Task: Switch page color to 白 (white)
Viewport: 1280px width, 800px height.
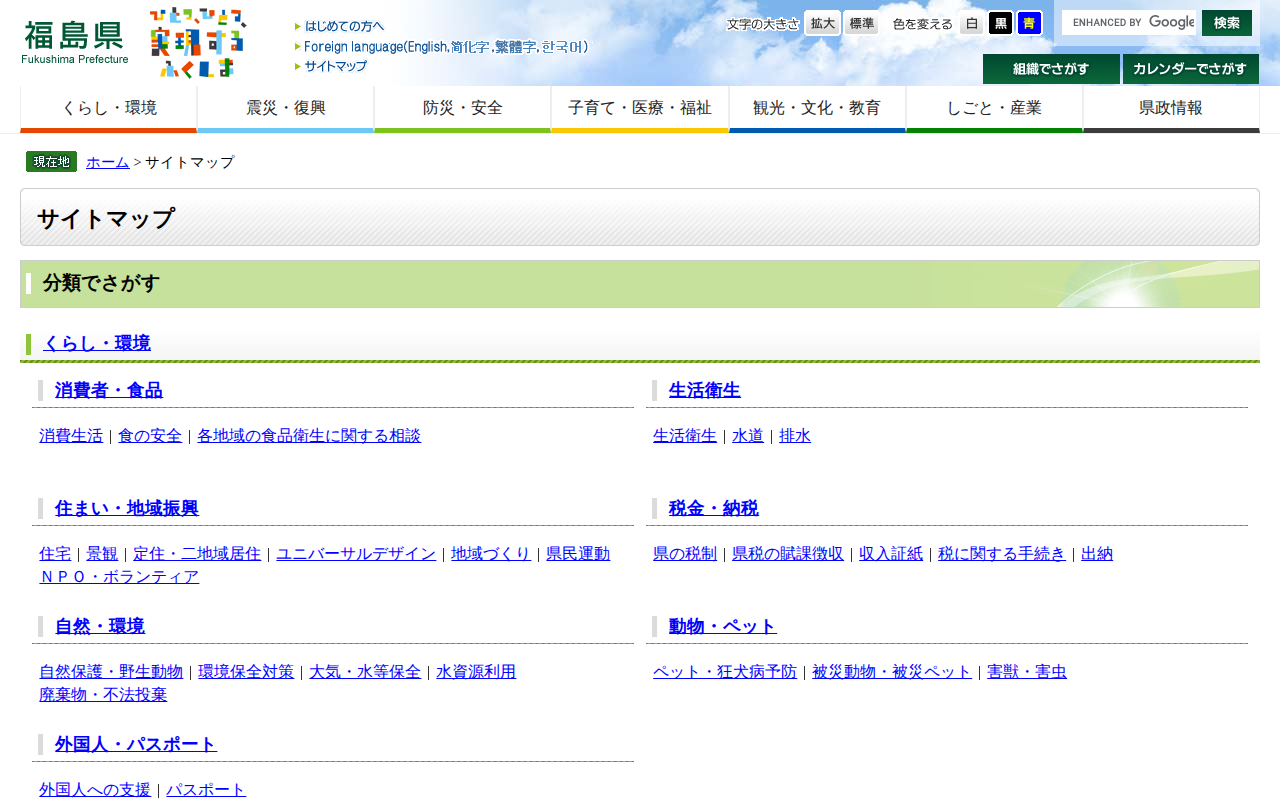Action: pos(970,23)
